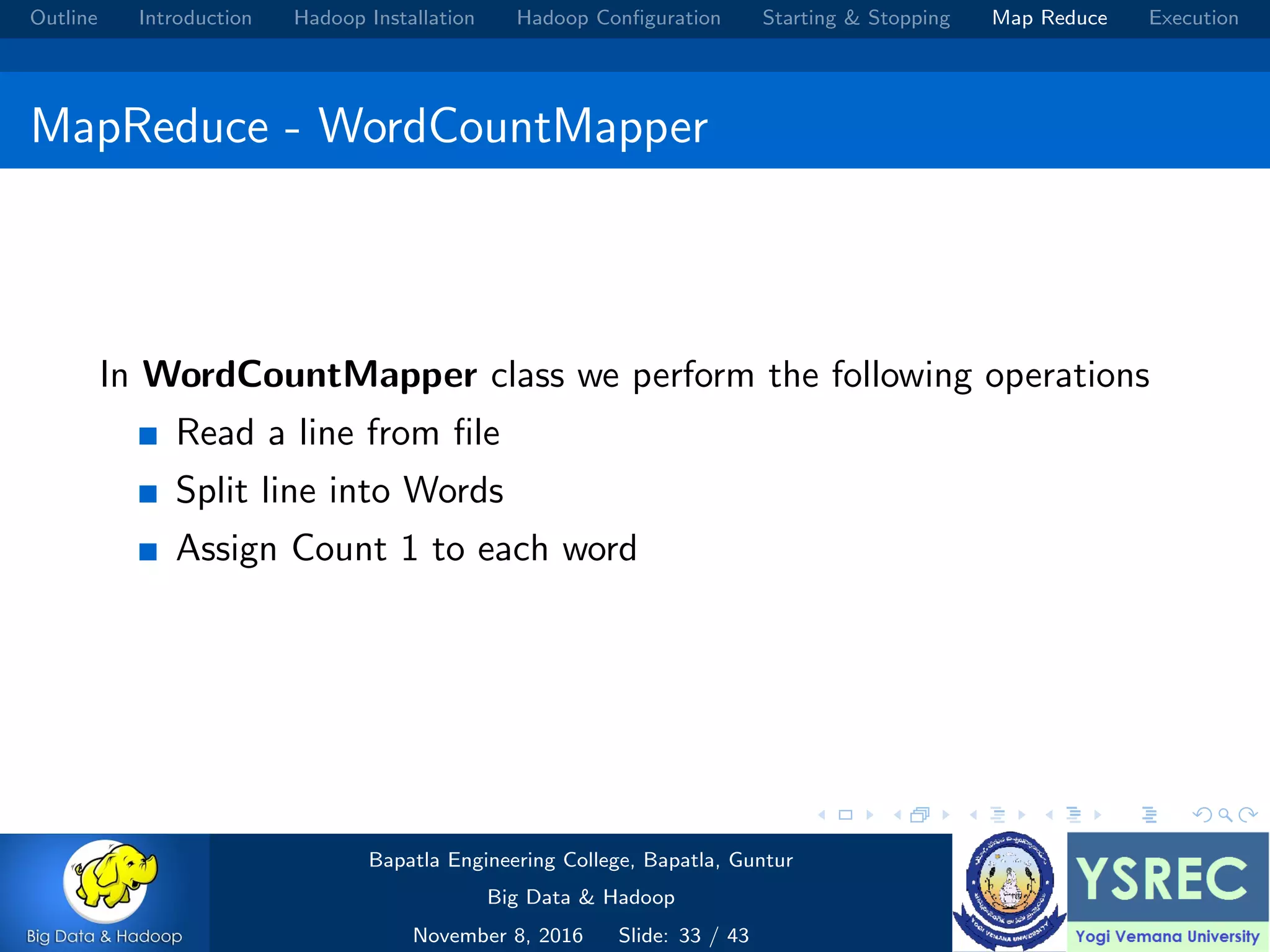Click the subsection lines navigation icon
Screen dimensions: 1270x952
click(998, 815)
